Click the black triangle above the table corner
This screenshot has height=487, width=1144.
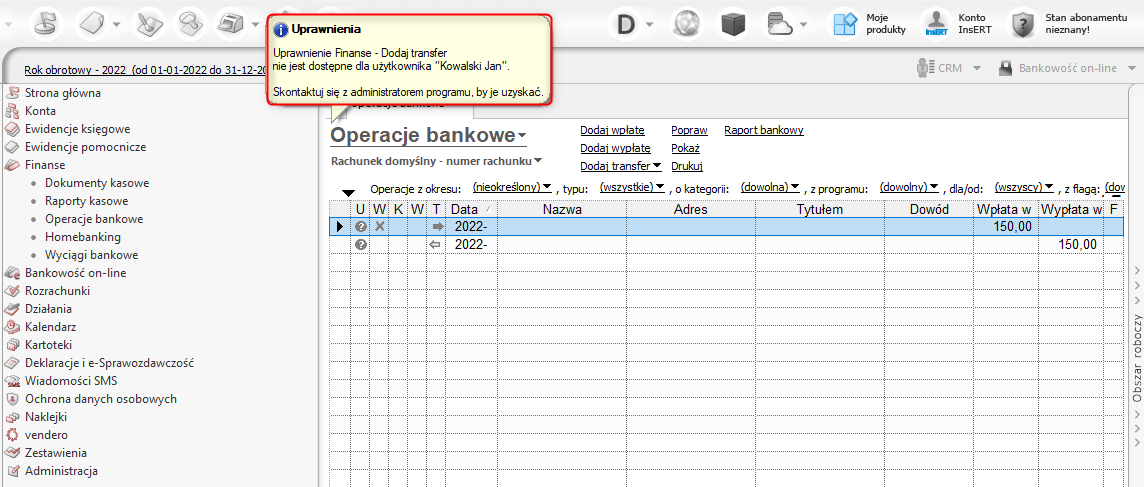(349, 193)
